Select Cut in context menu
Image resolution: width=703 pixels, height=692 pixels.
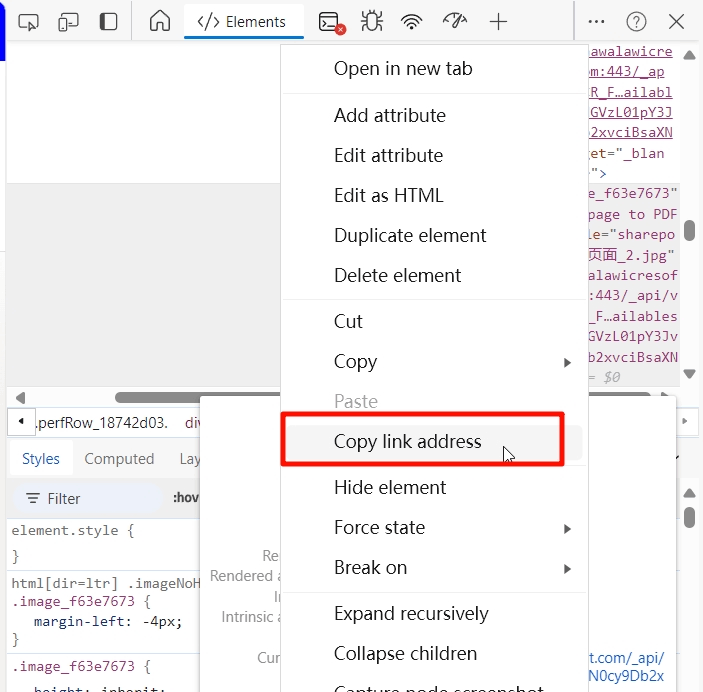click(x=434, y=322)
